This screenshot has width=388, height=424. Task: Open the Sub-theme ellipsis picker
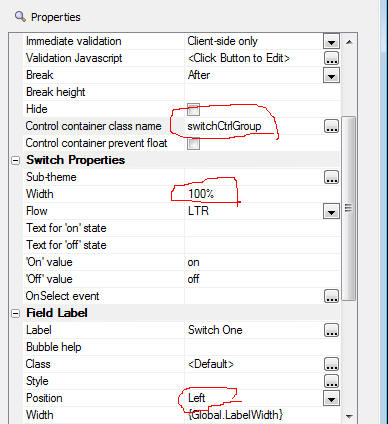331,177
